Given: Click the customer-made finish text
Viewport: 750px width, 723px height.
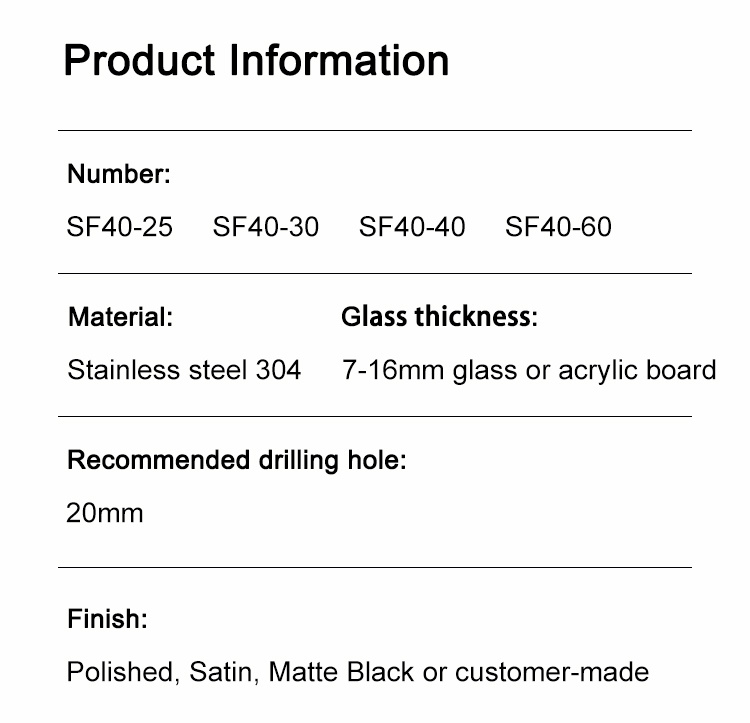Looking at the screenshot, I should (552, 672).
